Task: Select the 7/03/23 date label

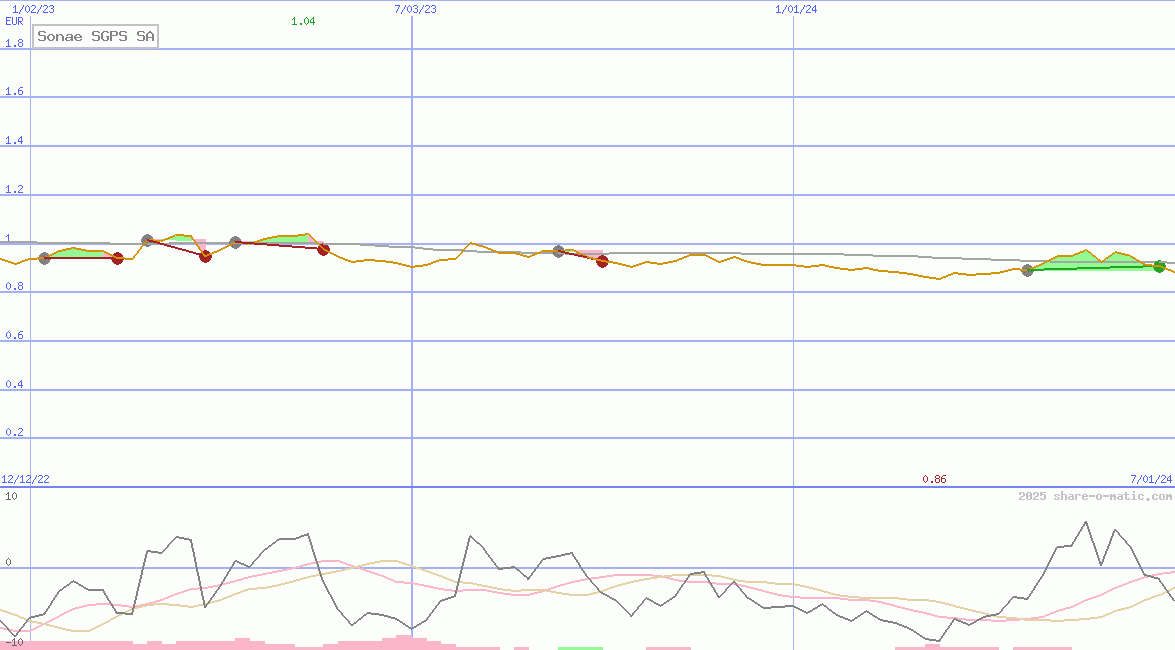Action: point(415,9)
